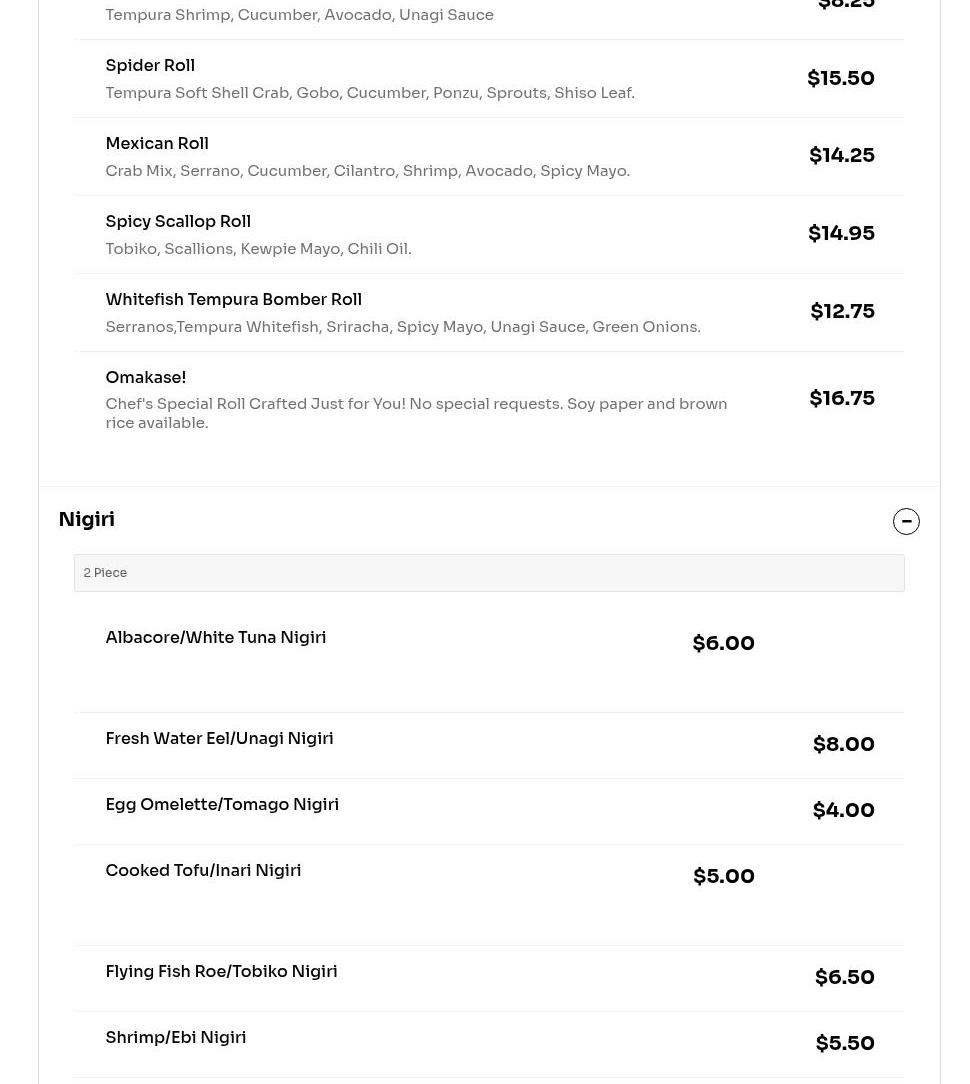Pick Albacore/White Tuna Nigiri

[216, 638]
